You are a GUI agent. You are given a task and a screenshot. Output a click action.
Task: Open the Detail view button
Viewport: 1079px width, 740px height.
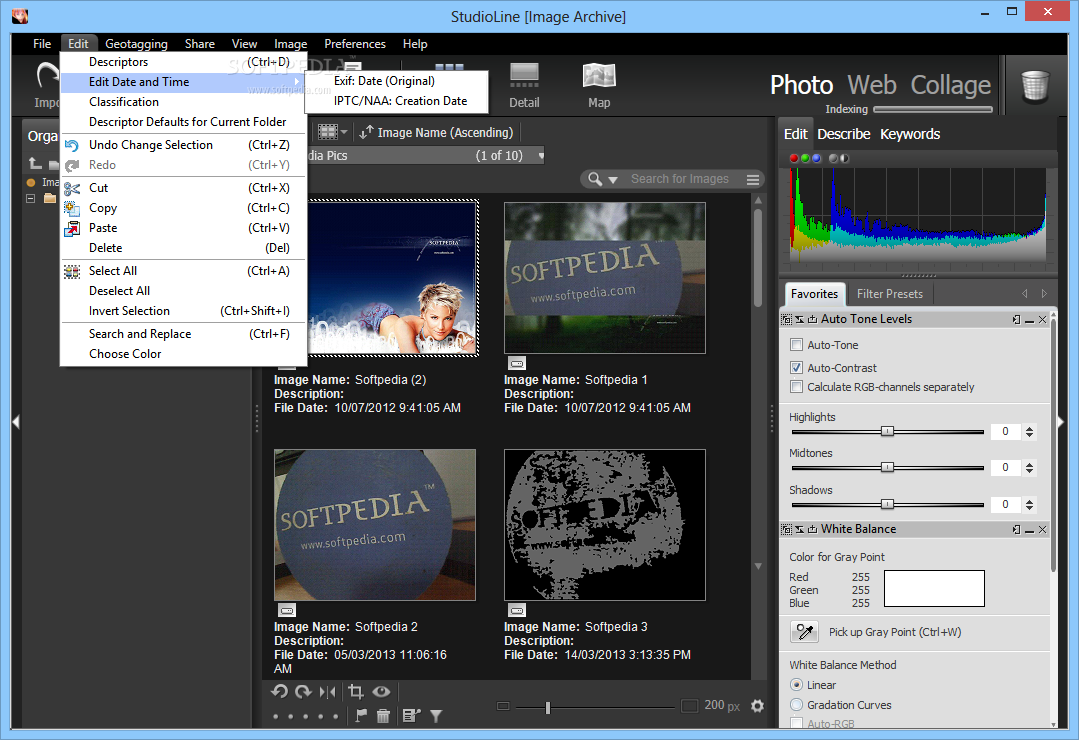(524, 86)
